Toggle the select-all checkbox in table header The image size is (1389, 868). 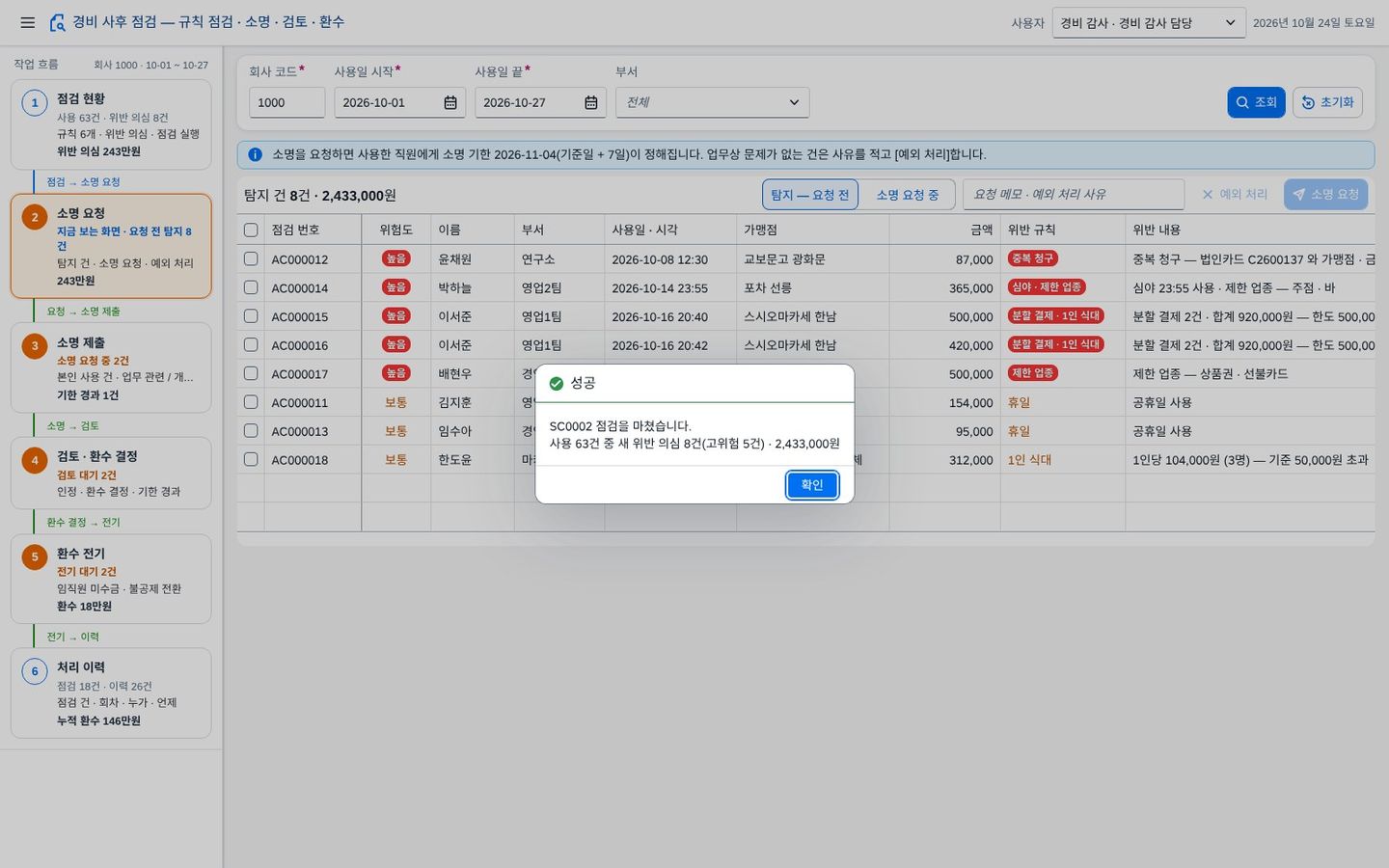[x=251, y=230]
